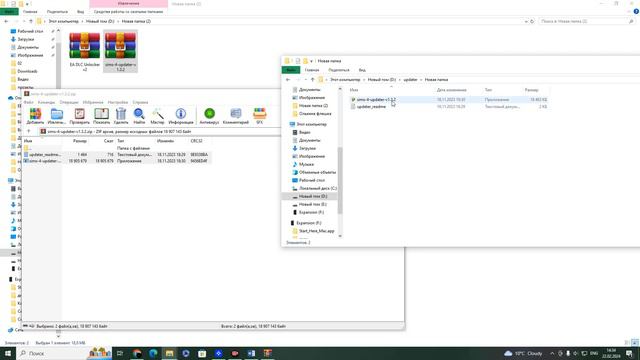Image resolution: width=640 pixels, height=360 pixels.
Task: Open Поделиться ribbon tab in front Explorer
Action: [339, 70]
